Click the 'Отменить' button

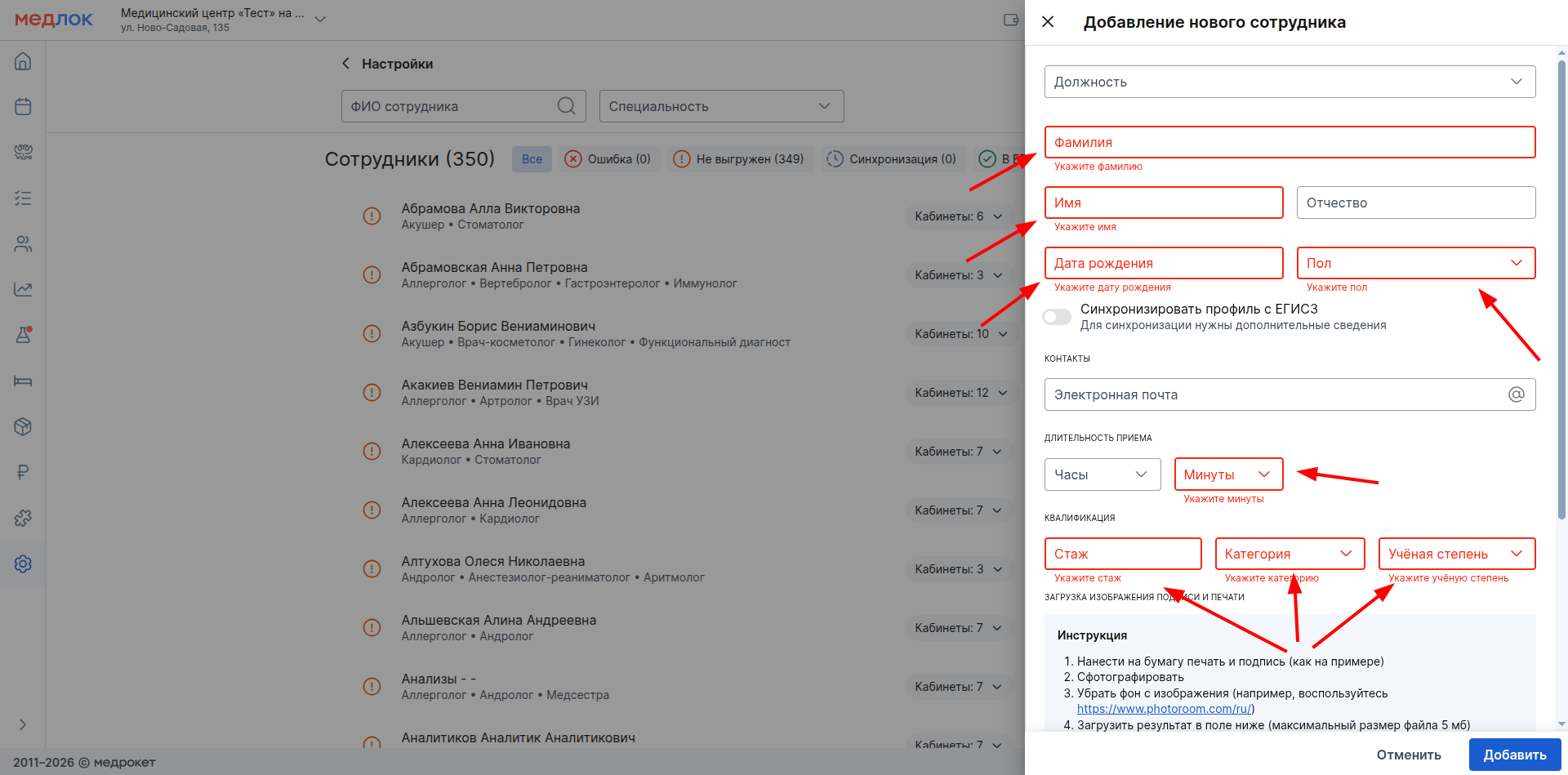point(1408,755)
